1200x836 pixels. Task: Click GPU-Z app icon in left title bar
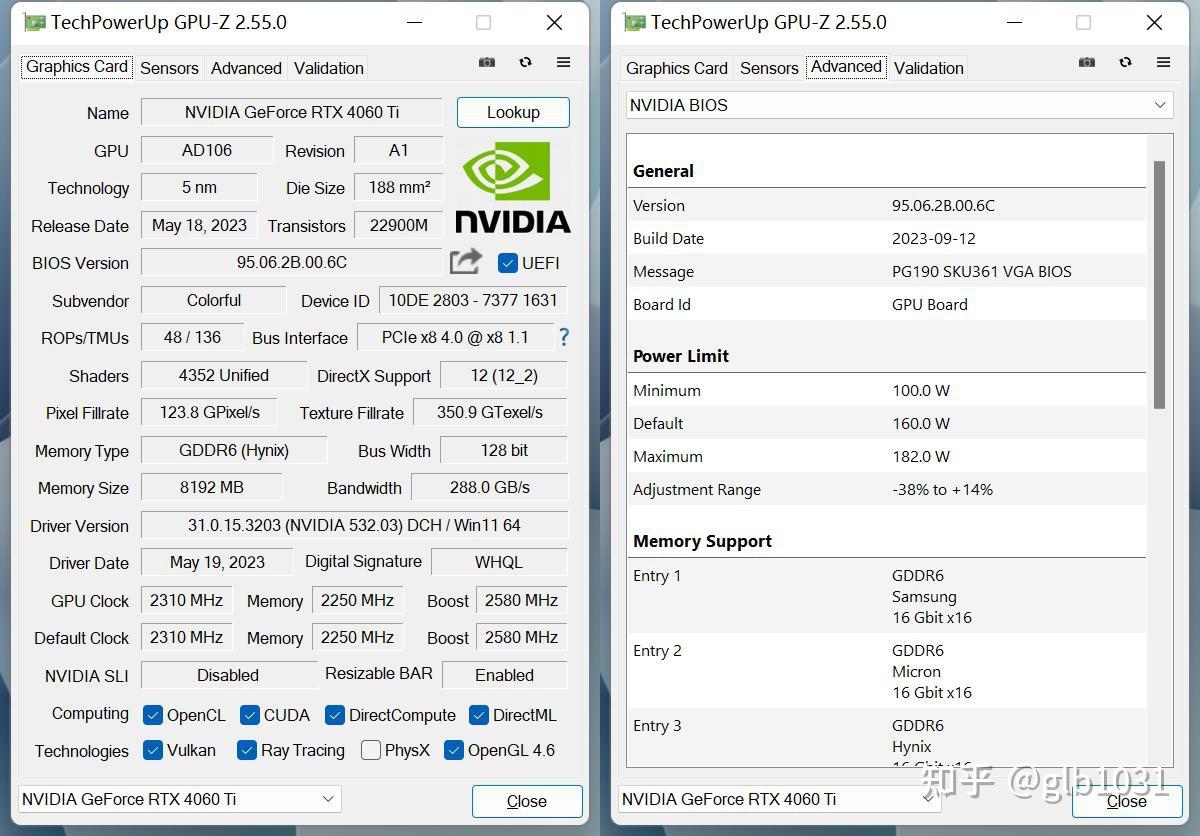pos(34,22)
